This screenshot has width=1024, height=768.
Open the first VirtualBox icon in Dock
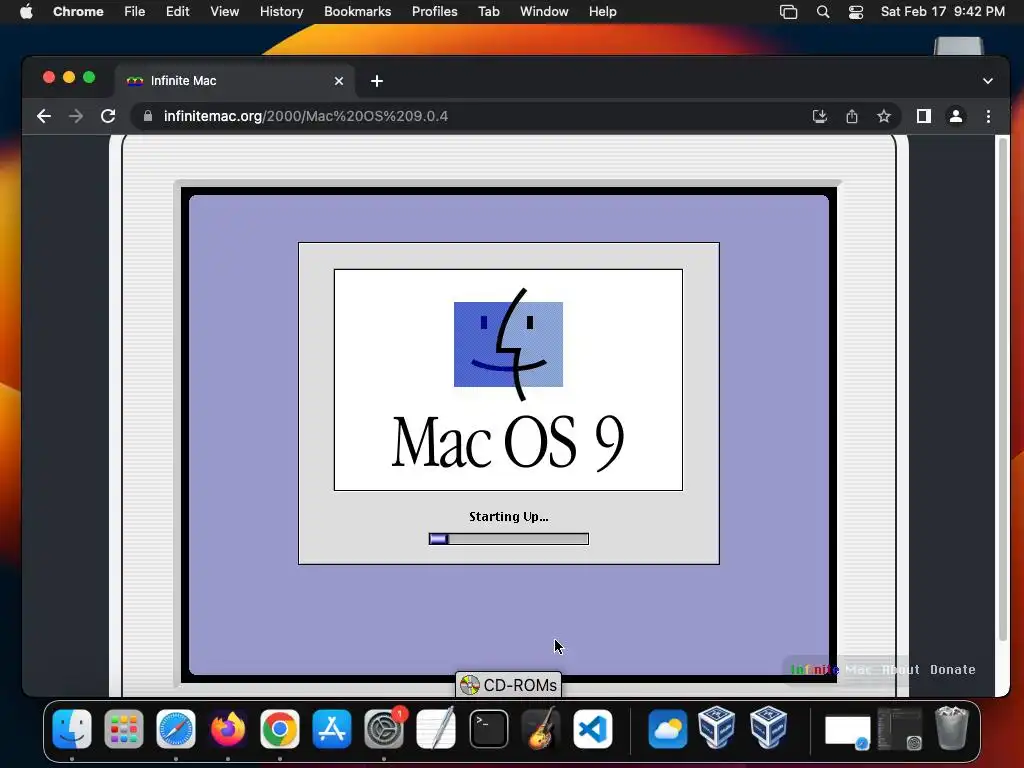click(x=717, y=729)
